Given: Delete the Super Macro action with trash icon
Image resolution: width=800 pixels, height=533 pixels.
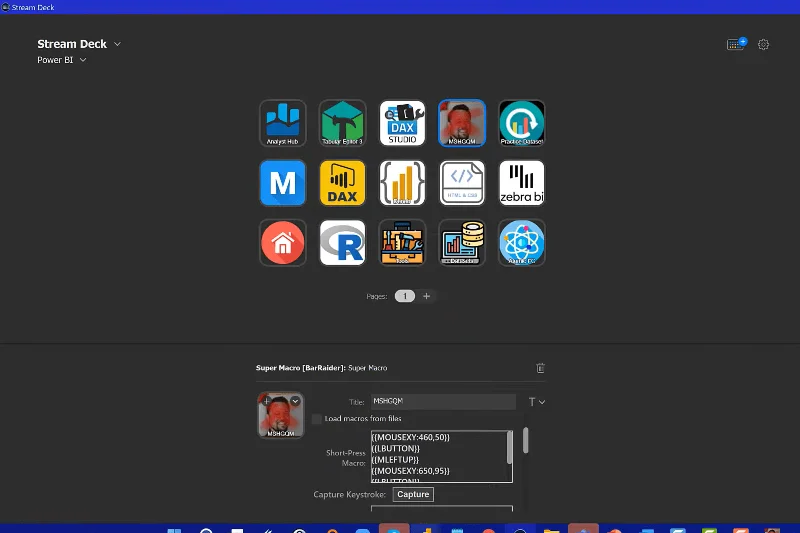Looking at the screenshot, I should pyautogui.click(x=540, y=368).
